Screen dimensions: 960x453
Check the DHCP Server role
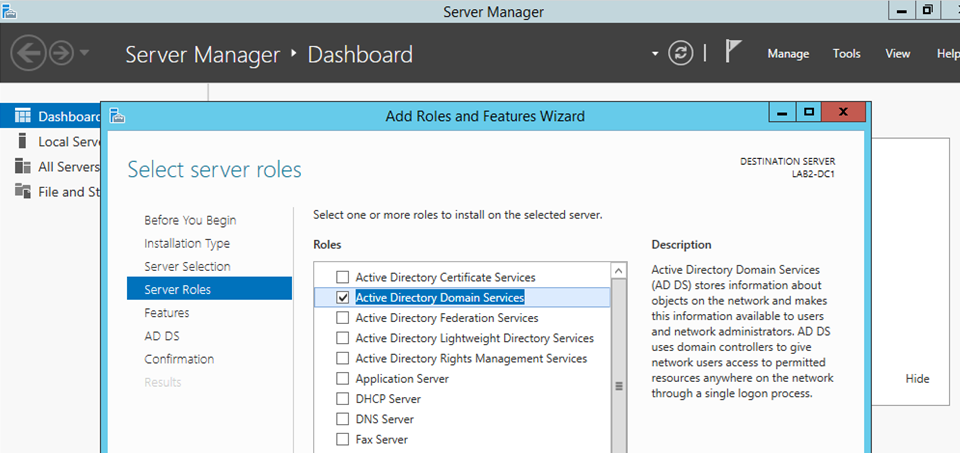pyautogui.click(x=343, y=399)
